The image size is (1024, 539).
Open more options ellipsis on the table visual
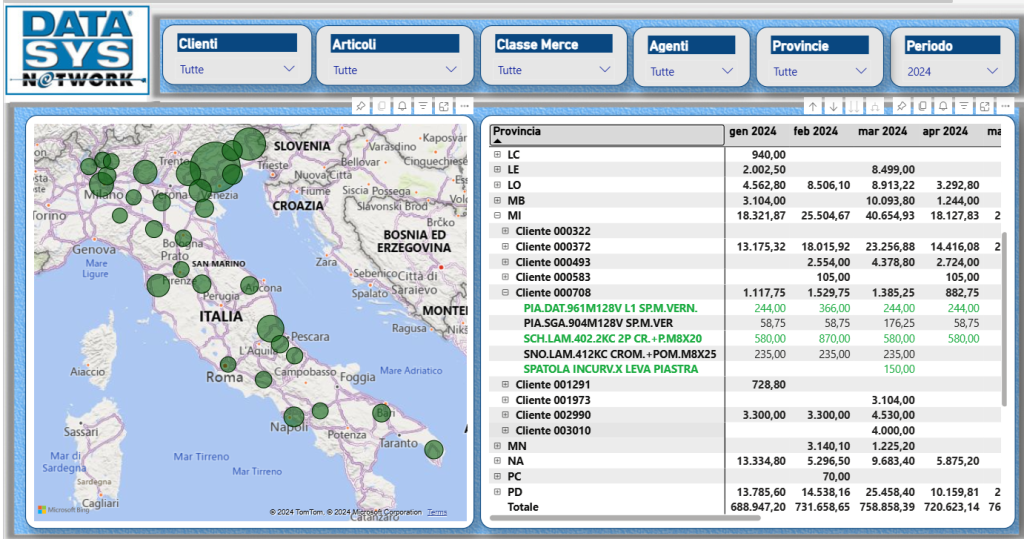[x=1006, y=106]
